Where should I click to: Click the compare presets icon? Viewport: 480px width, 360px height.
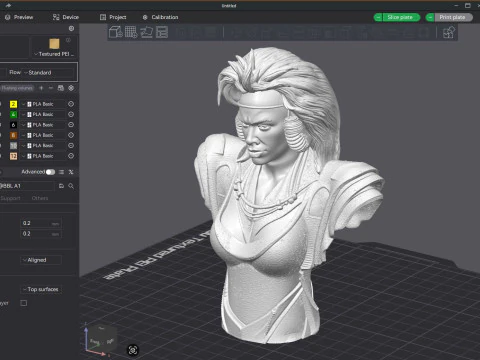(x=71, y=172)
